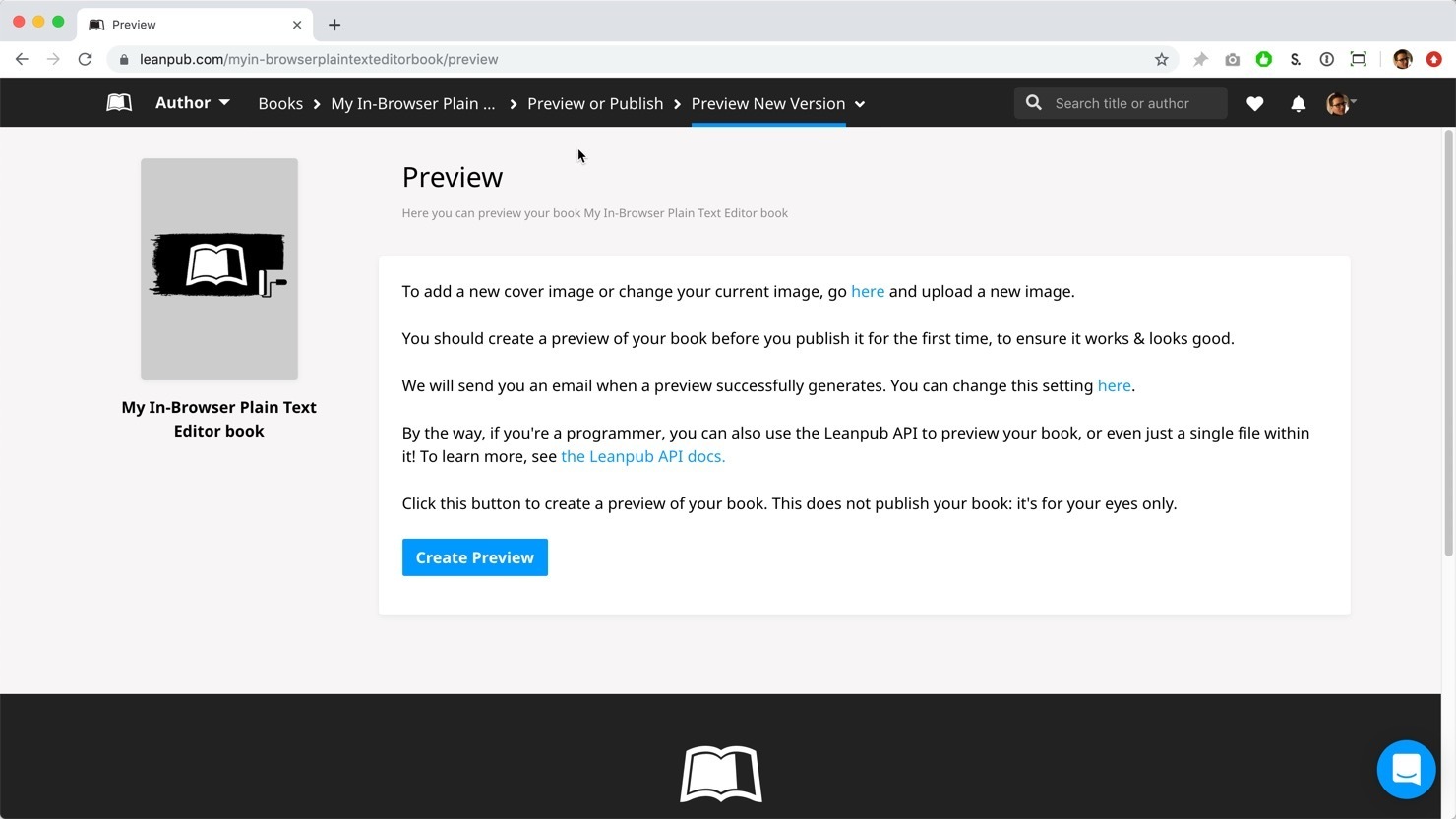Open the notifications bell
The height and width of the screenshot is (819, 1456).
click(1298, 103)
